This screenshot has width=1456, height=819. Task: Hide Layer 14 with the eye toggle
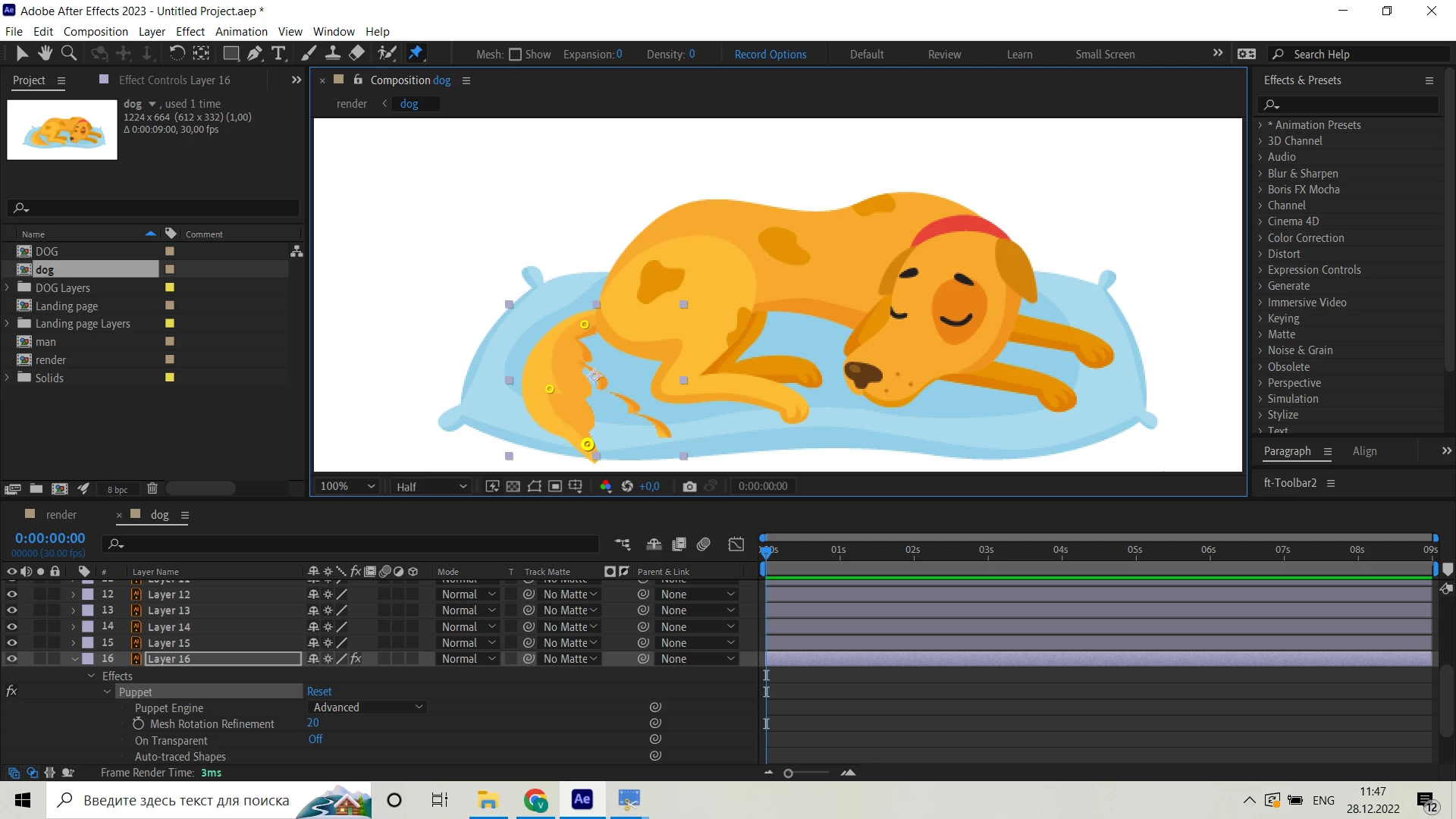pyautogui.click(x=11, y=627)
